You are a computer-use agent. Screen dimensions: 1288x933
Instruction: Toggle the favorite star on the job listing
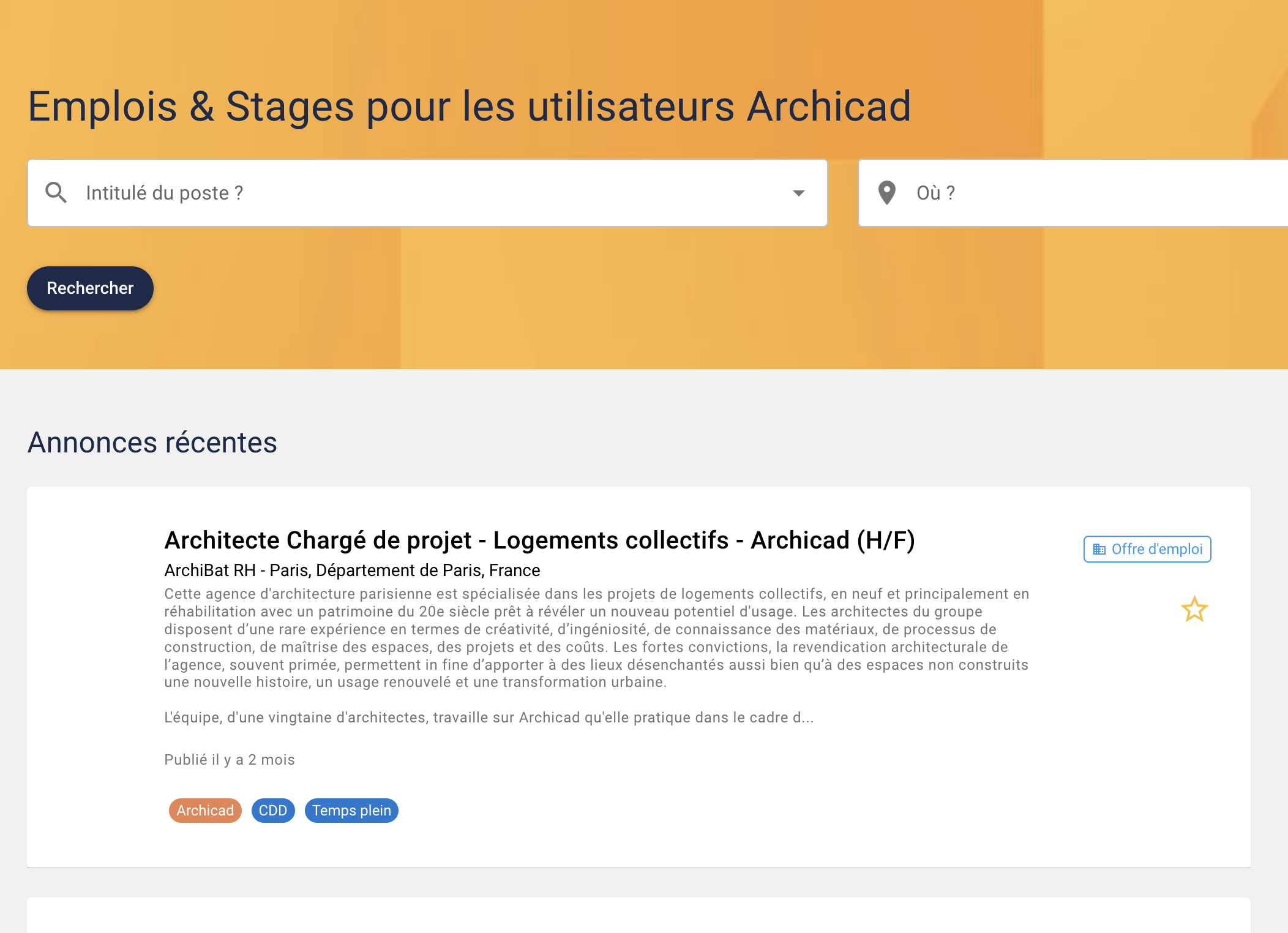click(1194, 610)
